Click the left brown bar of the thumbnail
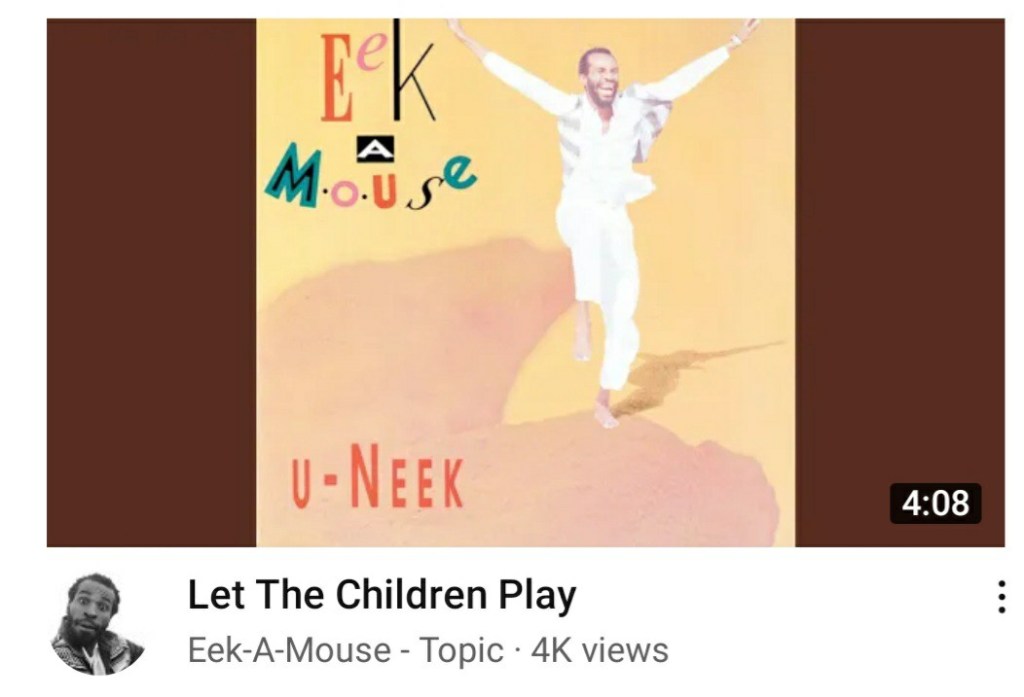Screen dimensions: 1024x697 152,282
